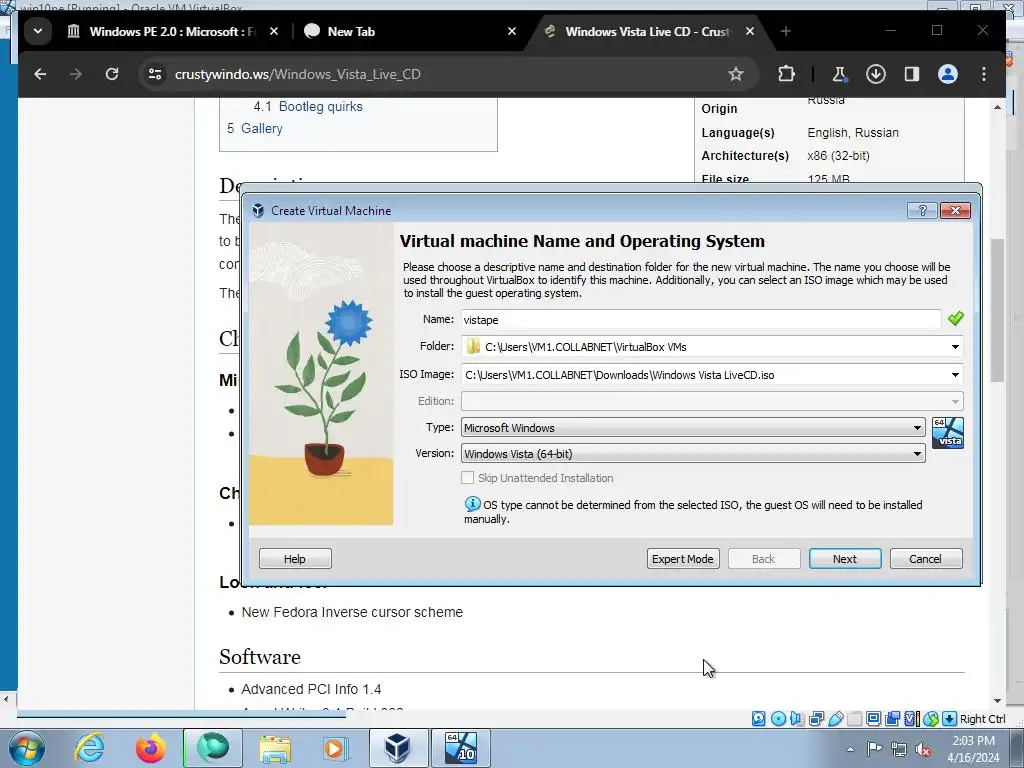Click the audio indicator in VirtualBox status bar

(797, 719)
